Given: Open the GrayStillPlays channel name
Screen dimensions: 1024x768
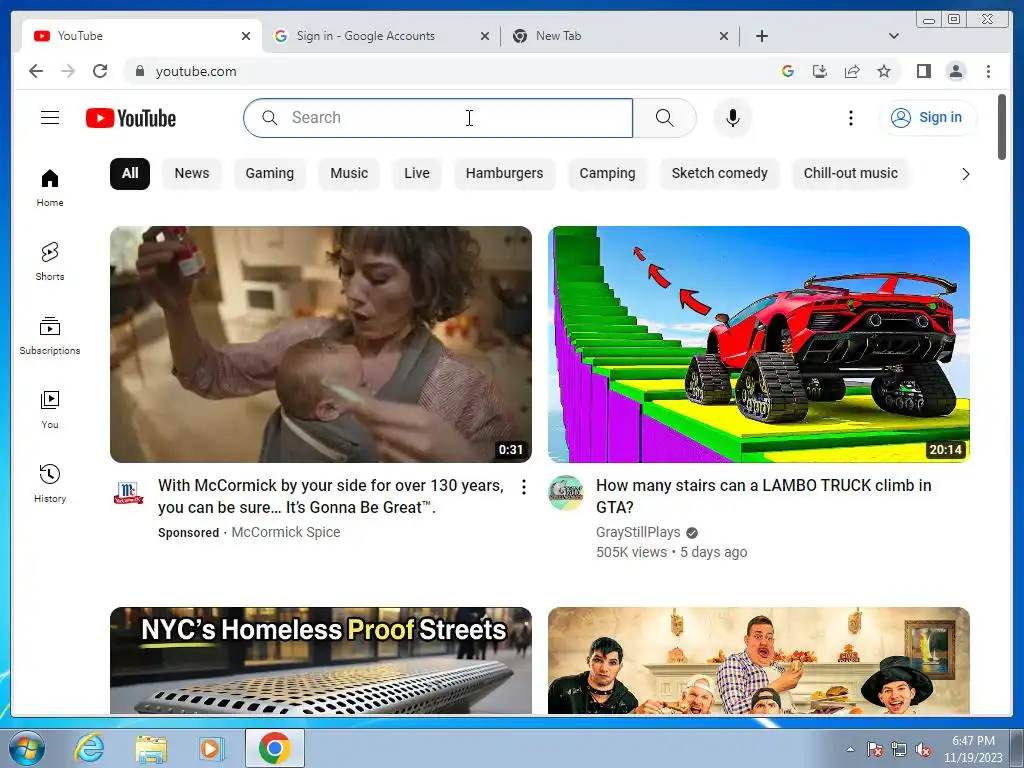Looking at the screenshot, I should tap(638, 532).
